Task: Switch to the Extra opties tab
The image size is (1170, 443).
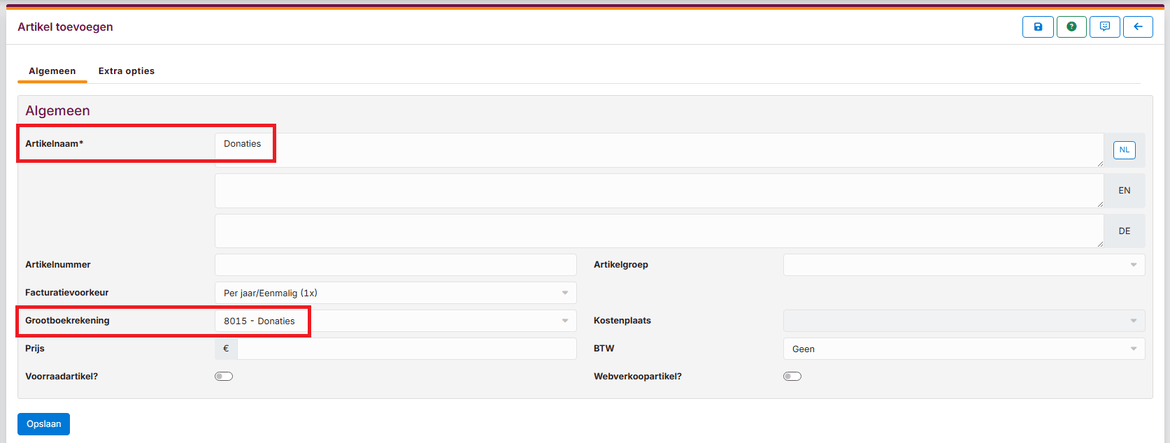Action: point(126,71)
